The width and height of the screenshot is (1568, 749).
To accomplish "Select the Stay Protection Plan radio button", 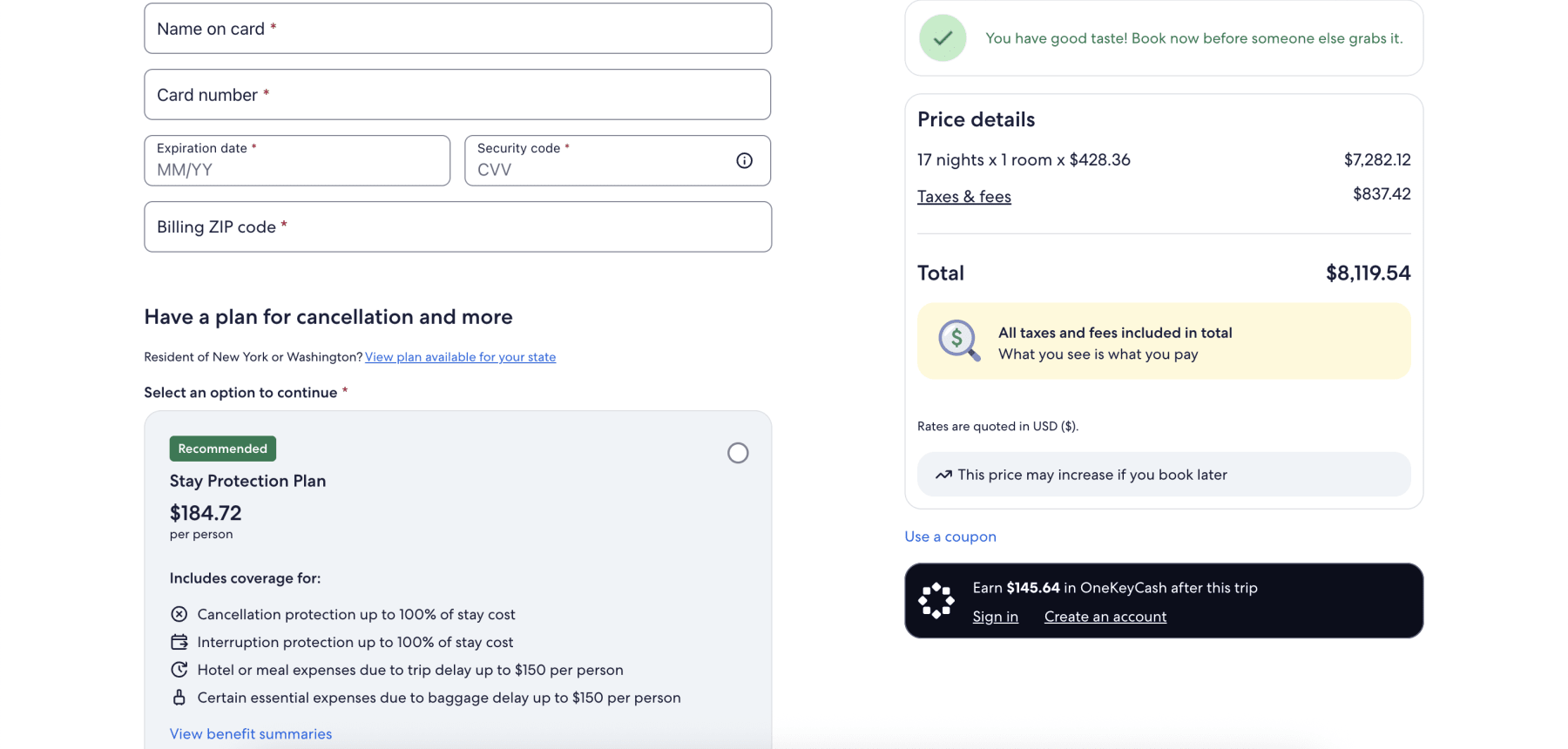I will click(738, 453).
